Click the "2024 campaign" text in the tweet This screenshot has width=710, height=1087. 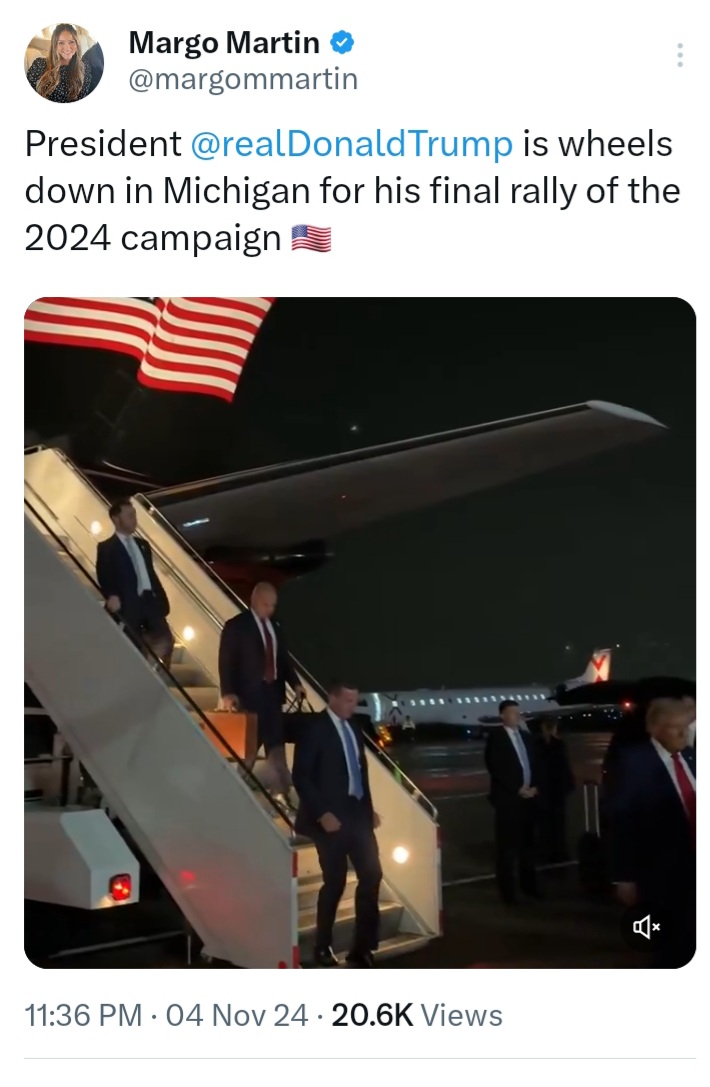pyautogui.click(x=153, y=239)
